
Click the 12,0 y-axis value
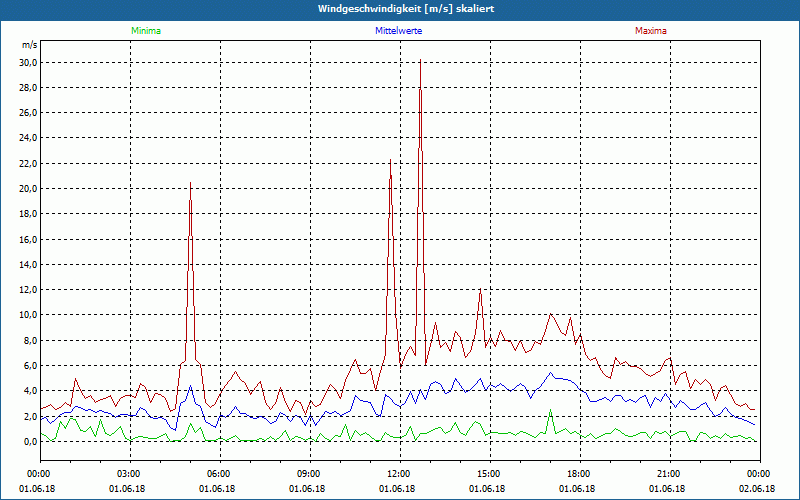[29, 290]
